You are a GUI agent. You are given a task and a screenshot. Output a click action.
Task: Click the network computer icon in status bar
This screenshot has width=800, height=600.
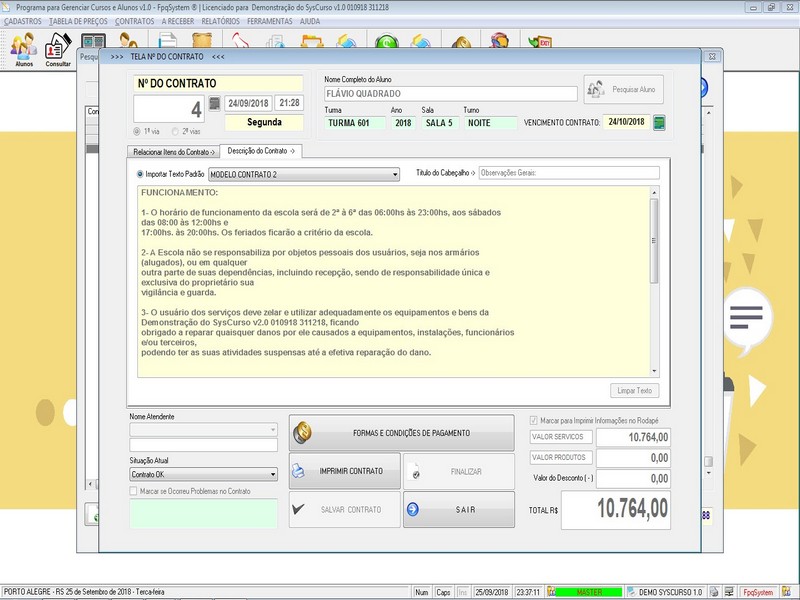click(x=730, y=592)
